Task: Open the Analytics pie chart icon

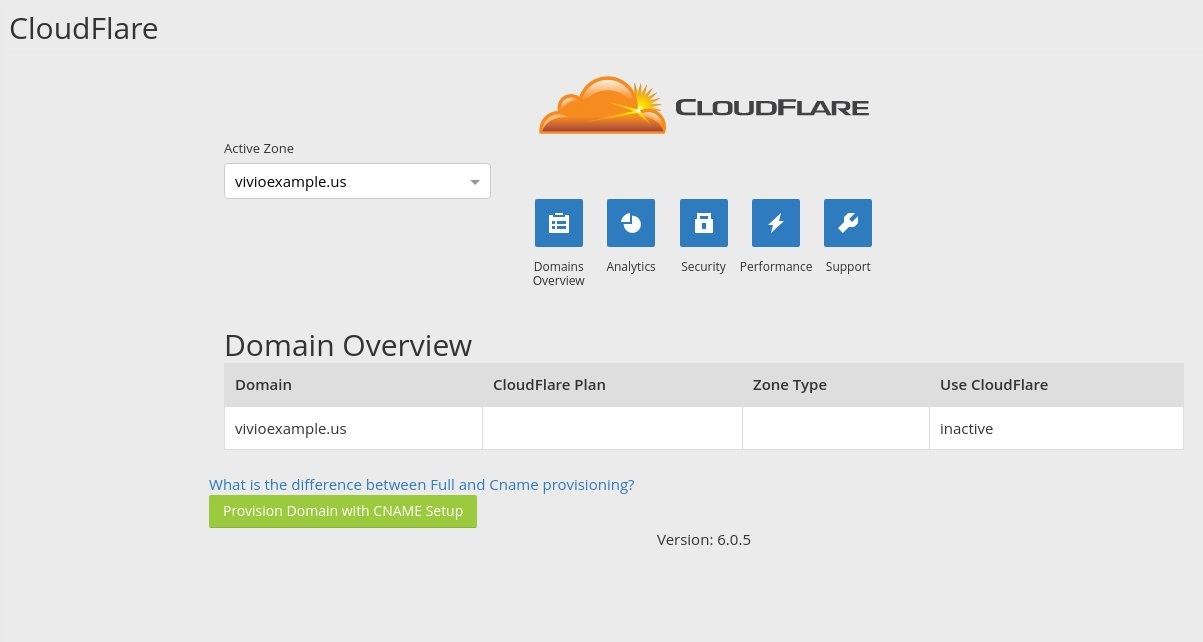Action: pyautogui.click(x=631, y=223)
